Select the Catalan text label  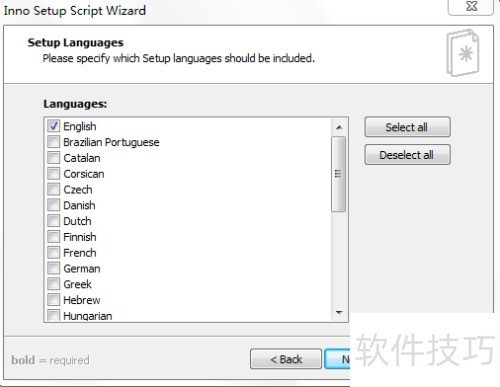[x=82, y=158]
